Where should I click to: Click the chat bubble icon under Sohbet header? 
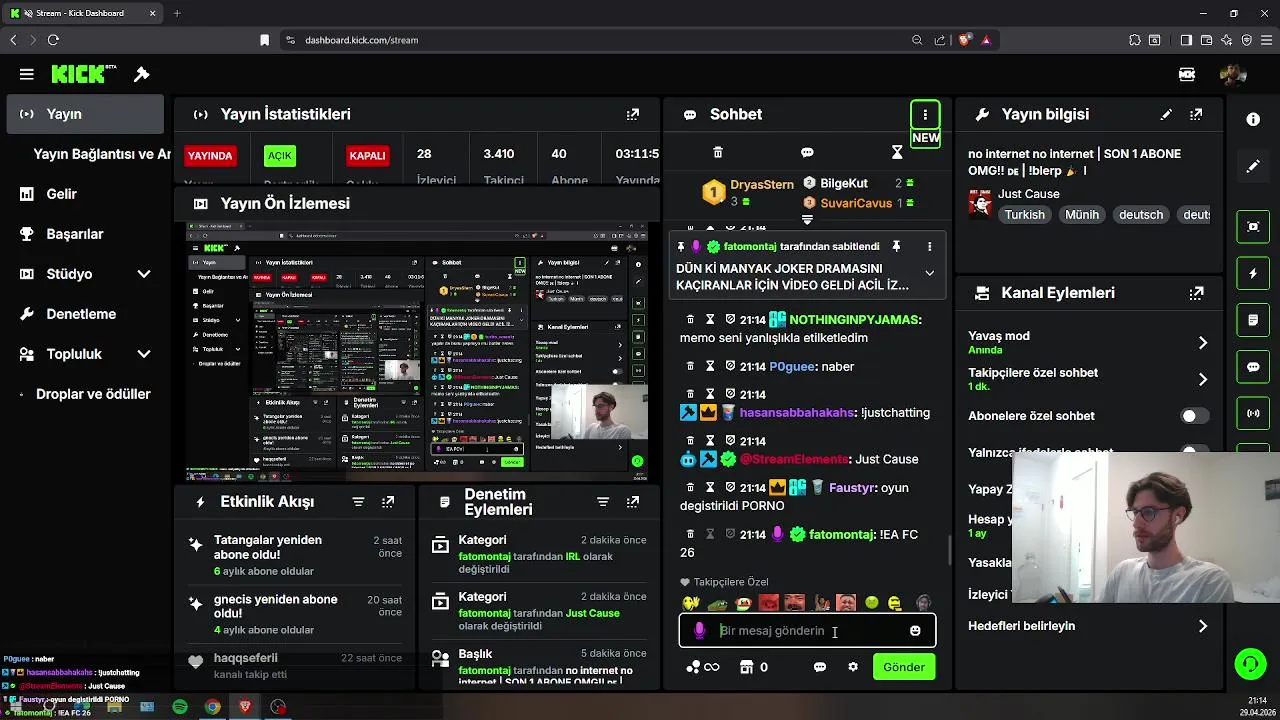click(807, 152)
